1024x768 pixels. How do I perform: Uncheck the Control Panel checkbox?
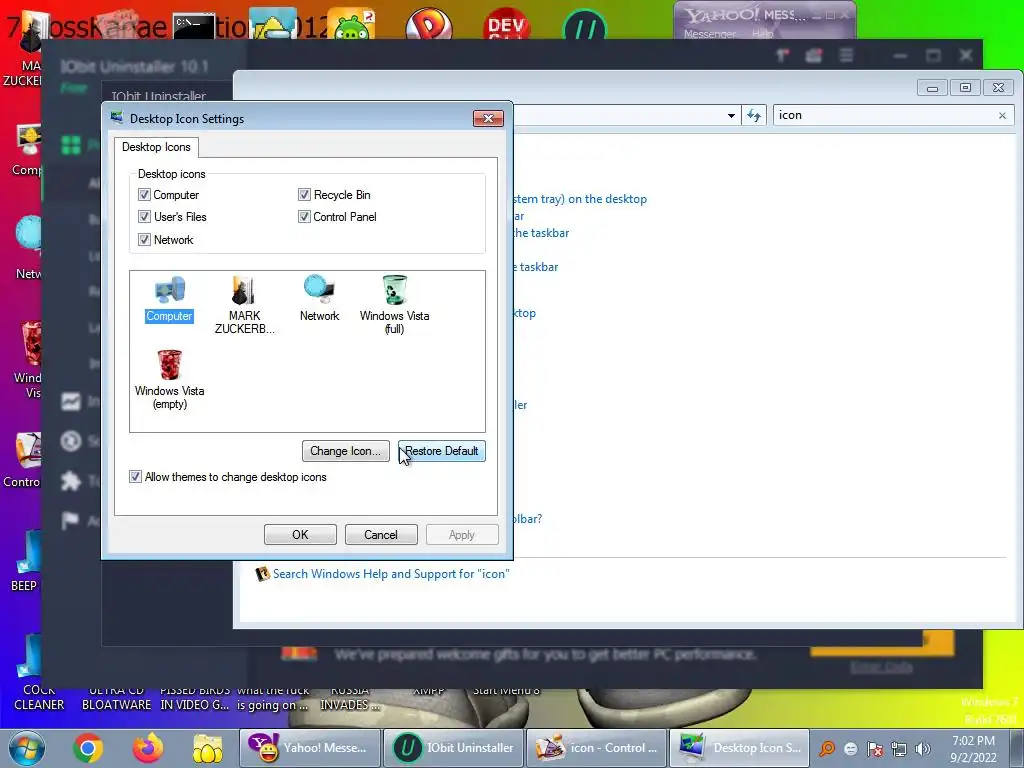coord(304,217)
